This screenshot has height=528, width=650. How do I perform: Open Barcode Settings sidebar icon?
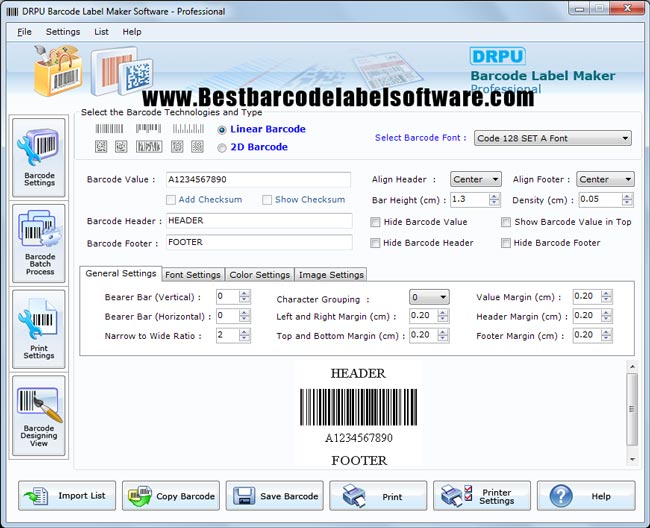[39, 157]
